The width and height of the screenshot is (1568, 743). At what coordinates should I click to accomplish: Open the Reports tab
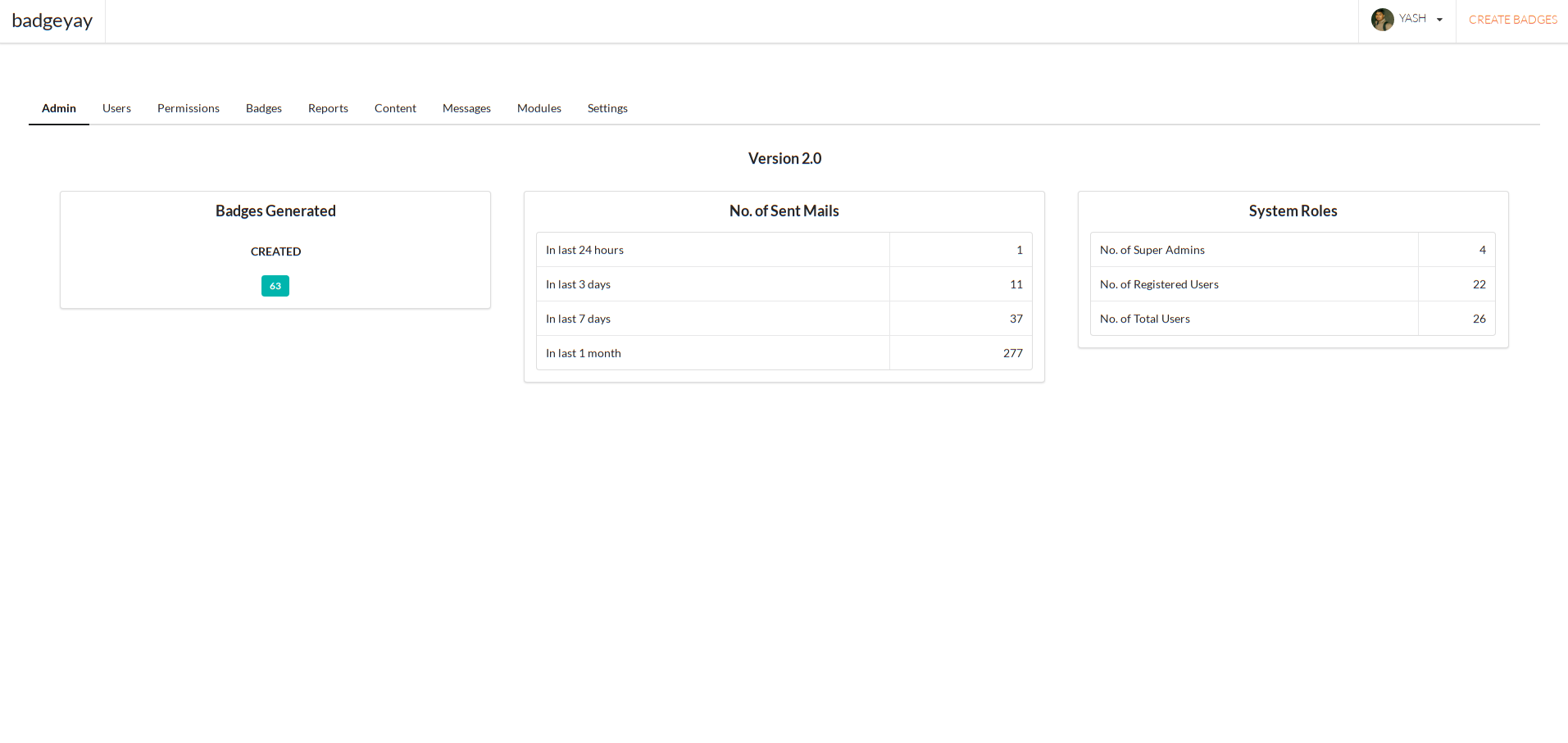pos(328,108)
